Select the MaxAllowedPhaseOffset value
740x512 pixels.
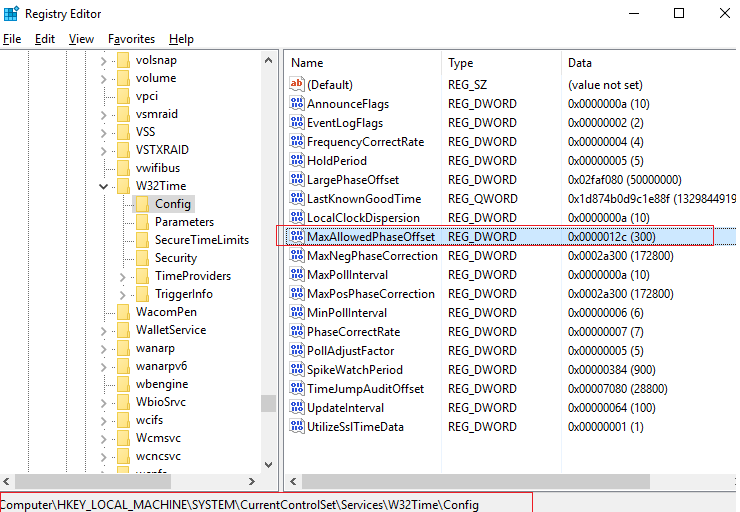371,237
